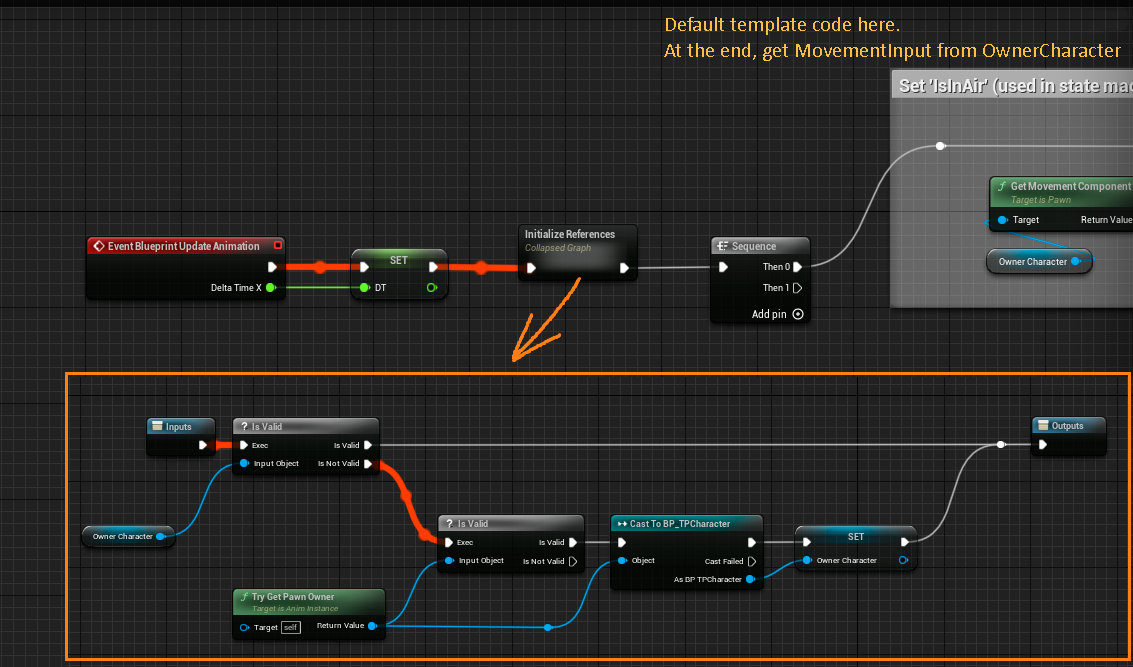Click the exec input pin of Cast To BP_TPCharacter
This screenshot has width=1133, height=667.
[621, 542]
